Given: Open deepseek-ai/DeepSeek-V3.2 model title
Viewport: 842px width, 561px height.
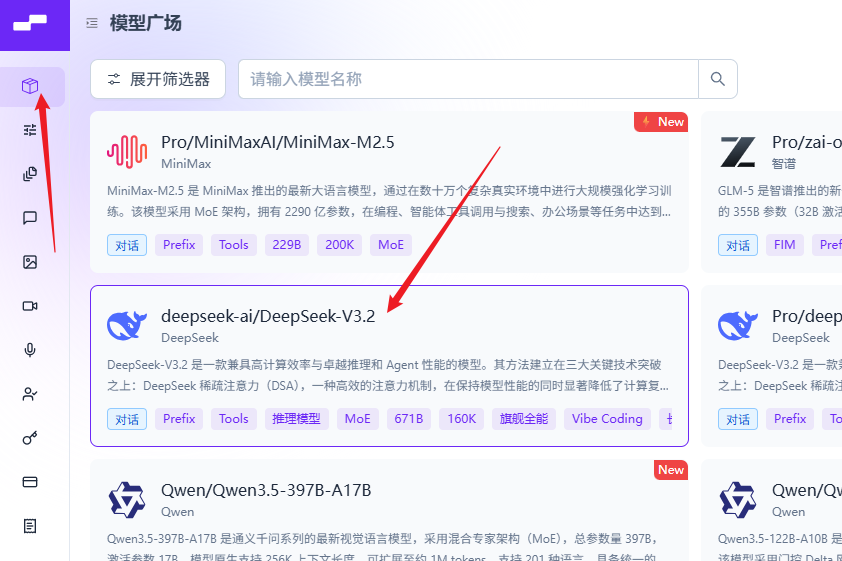Looking at the screenshot, I should tap(268, 316).
